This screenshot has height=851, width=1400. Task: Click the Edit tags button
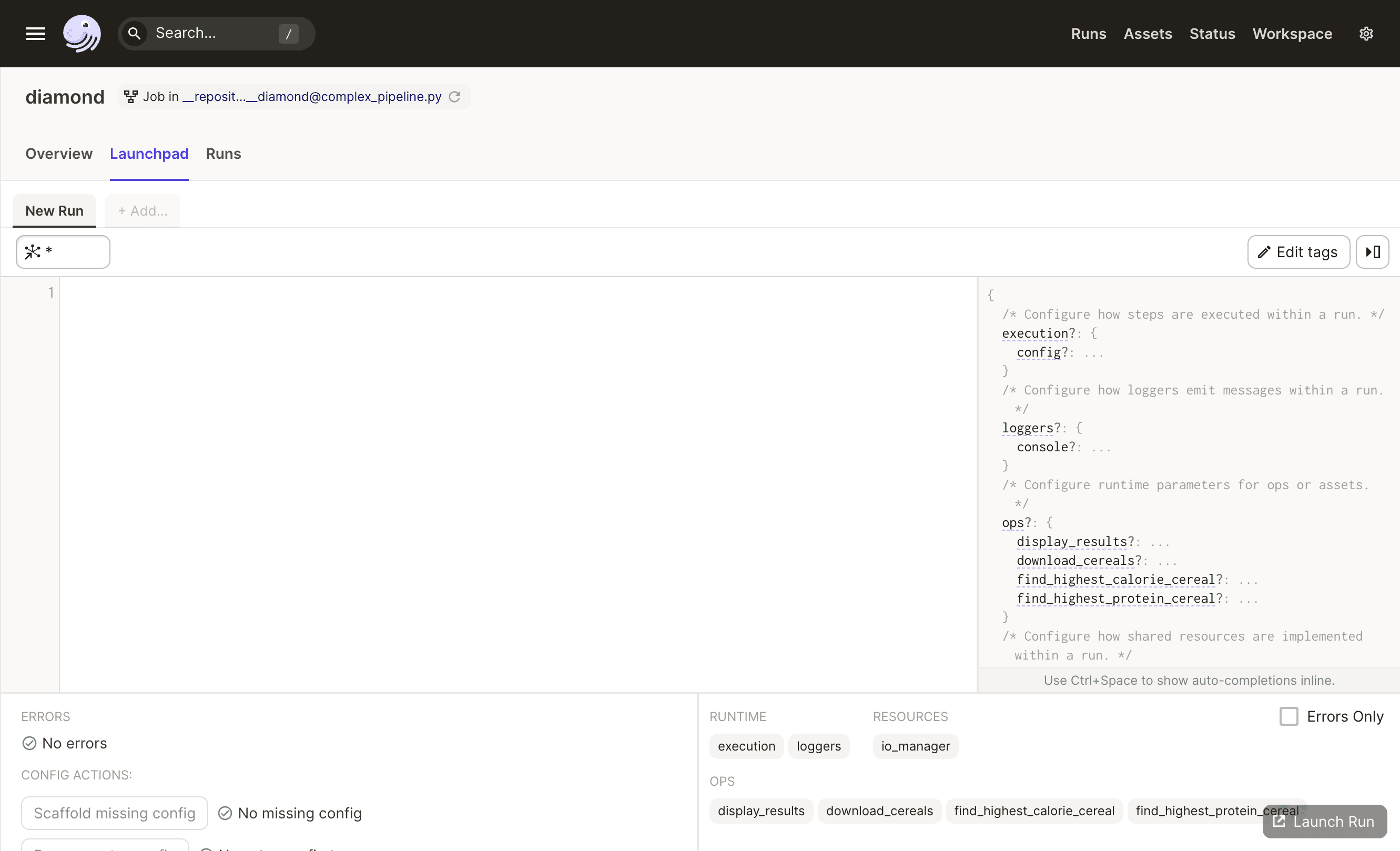[1298, 251]
